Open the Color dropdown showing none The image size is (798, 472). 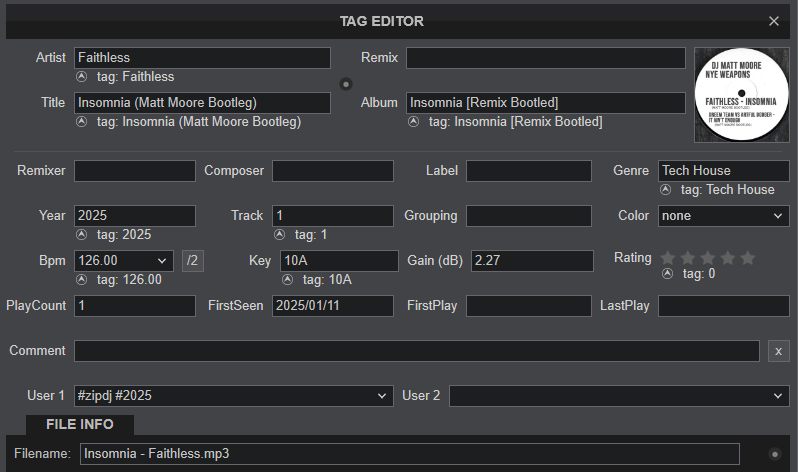[723, 215]
